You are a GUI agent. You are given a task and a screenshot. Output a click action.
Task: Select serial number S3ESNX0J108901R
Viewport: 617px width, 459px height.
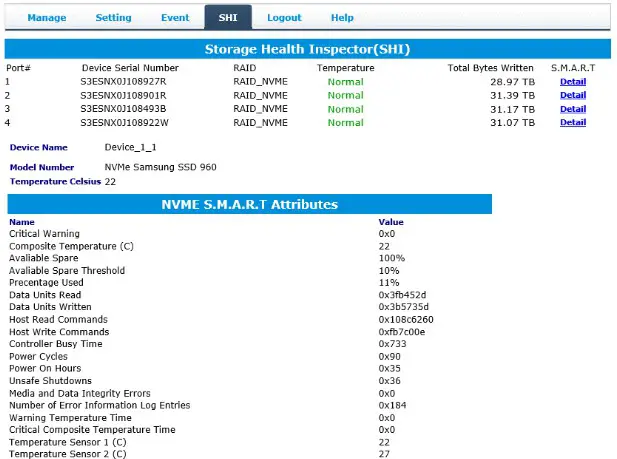pyautogui.click(x=124, y=96)
